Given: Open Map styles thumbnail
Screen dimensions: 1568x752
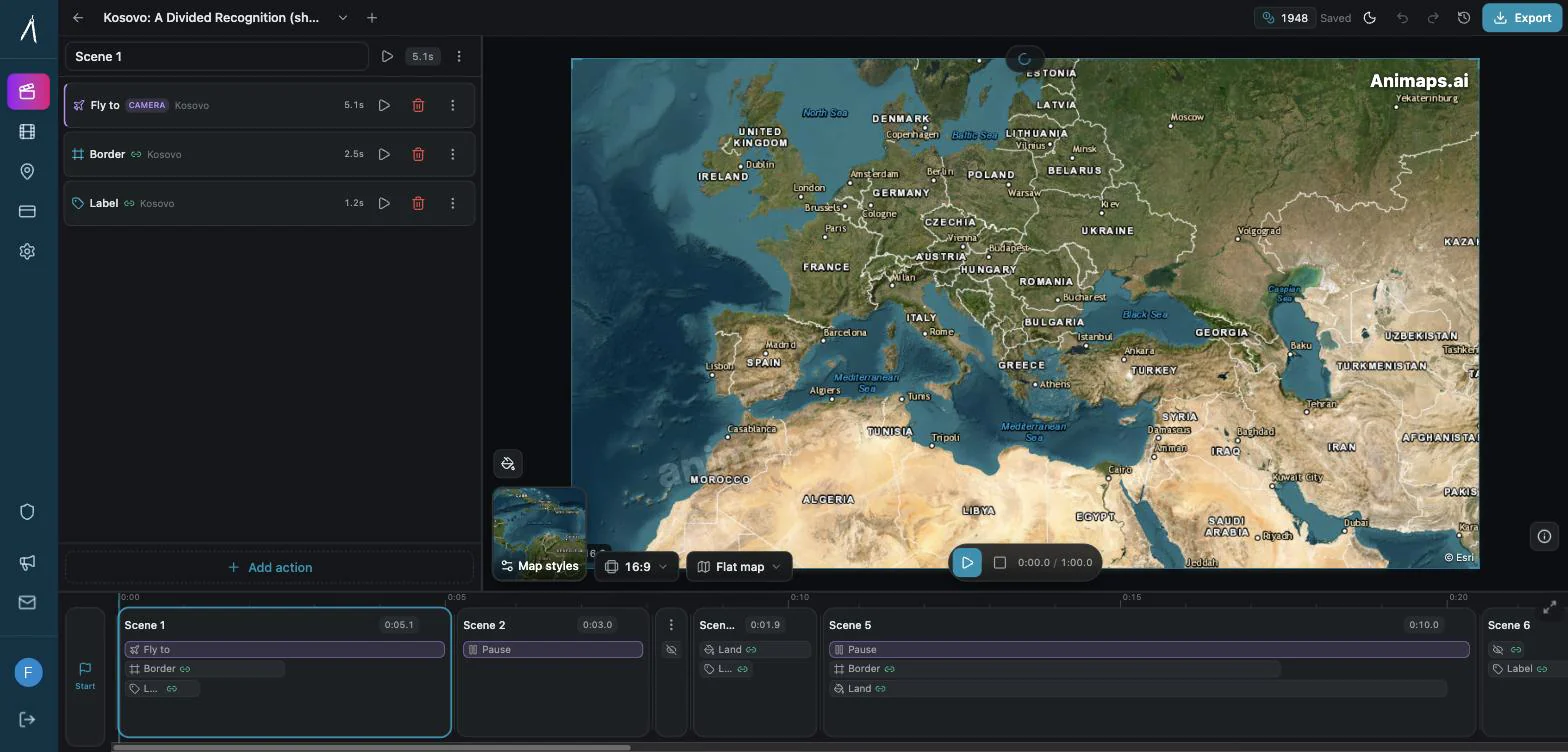Looking at the screenshot, I should [539, 533].
